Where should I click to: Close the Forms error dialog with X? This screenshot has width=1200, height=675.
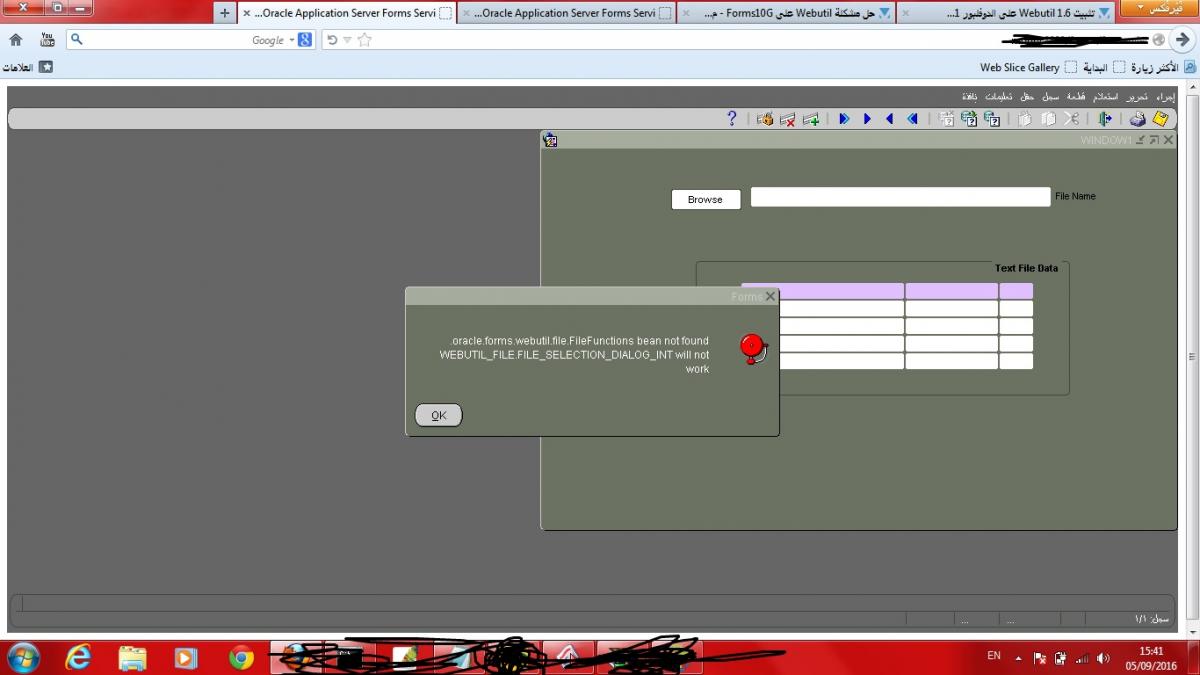pyautogui.click(x=770, y=296)
